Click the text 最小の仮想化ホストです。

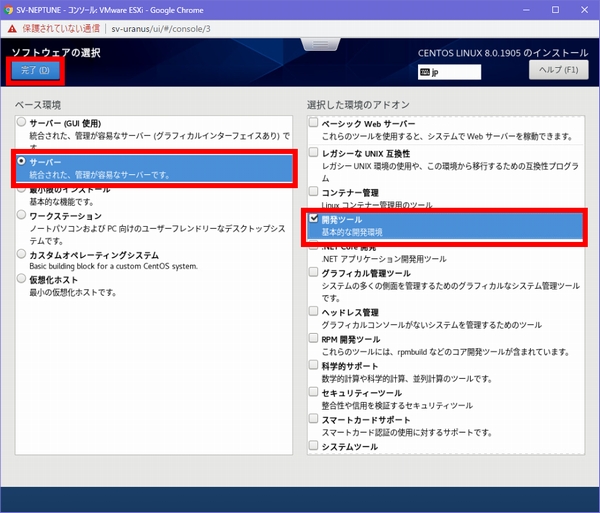tap(73, 293)
